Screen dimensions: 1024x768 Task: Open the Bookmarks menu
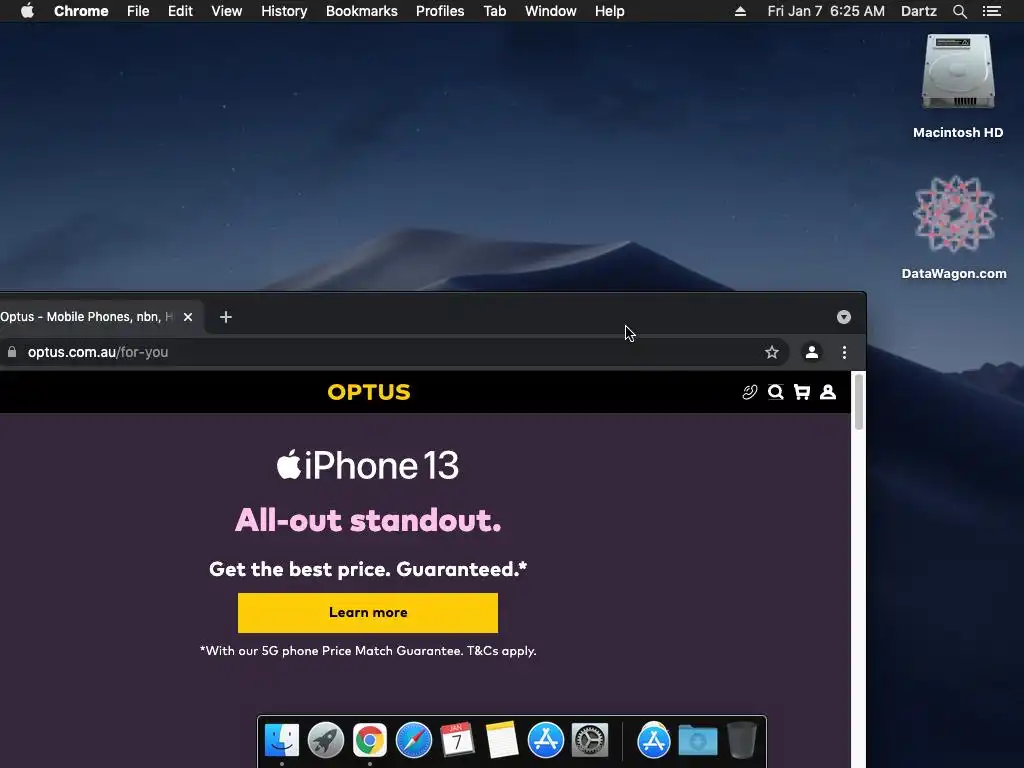coord(362,11)
